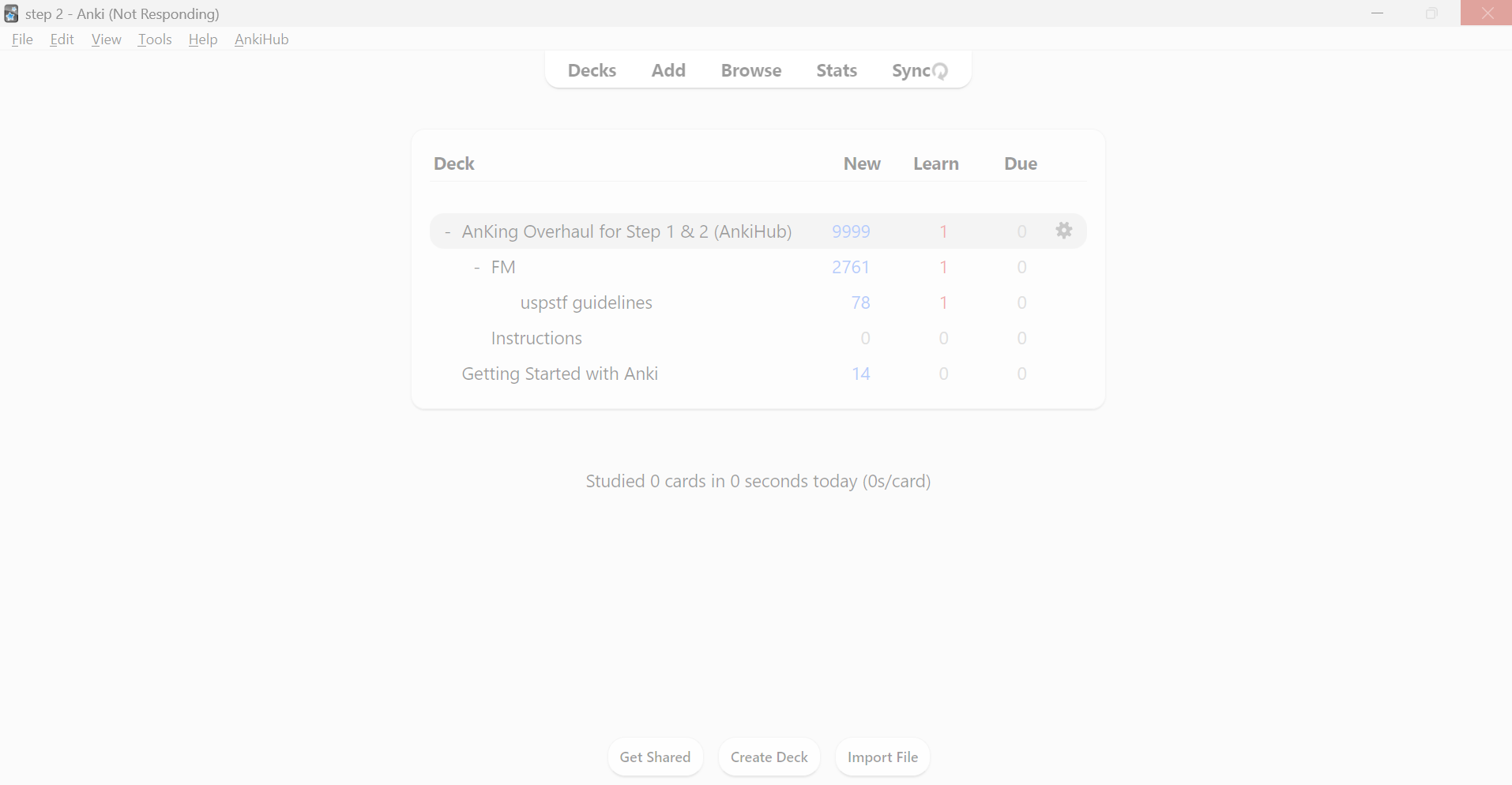This screenshot has width=1512, height=785.
Task: Open the AnkiHub menu
Action: point(261,39)
